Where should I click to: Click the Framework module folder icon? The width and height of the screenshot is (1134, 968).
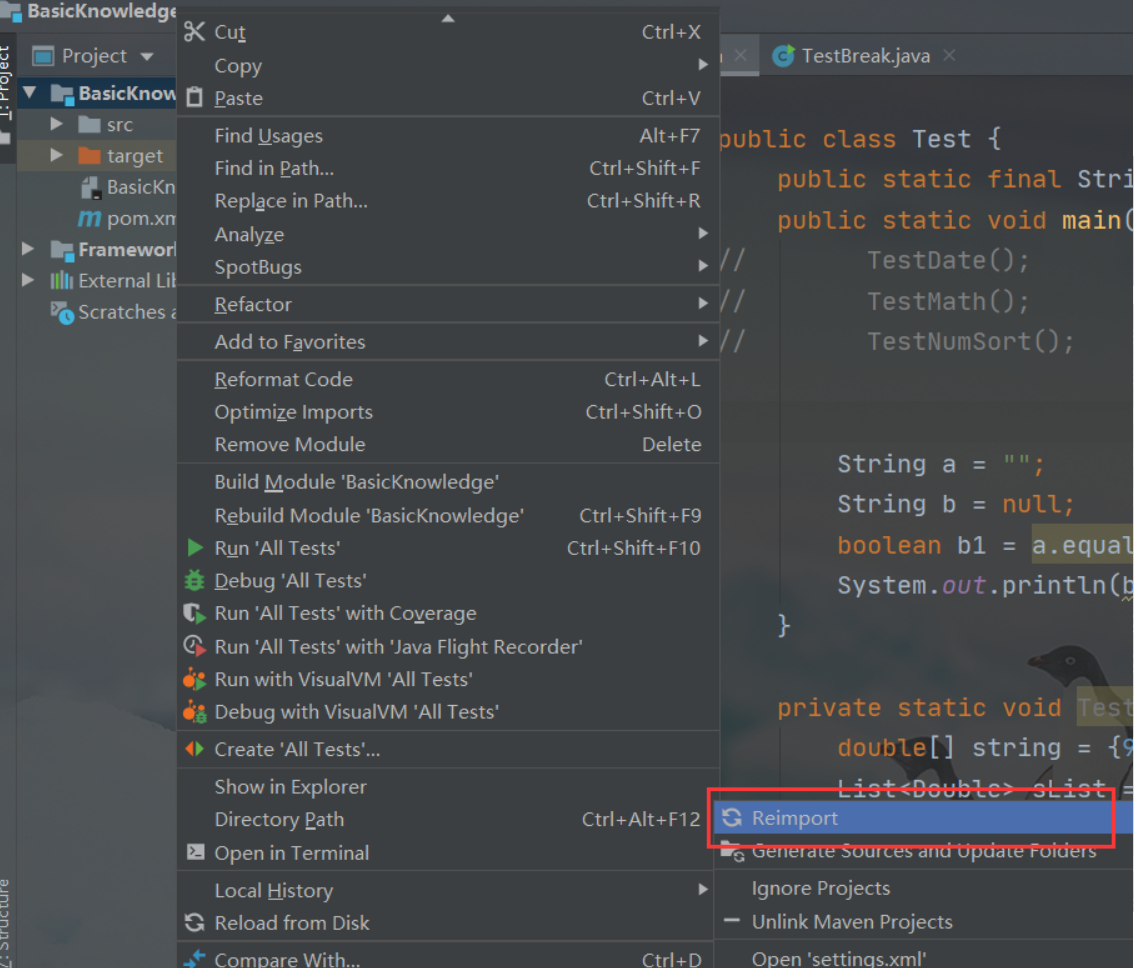62,250
